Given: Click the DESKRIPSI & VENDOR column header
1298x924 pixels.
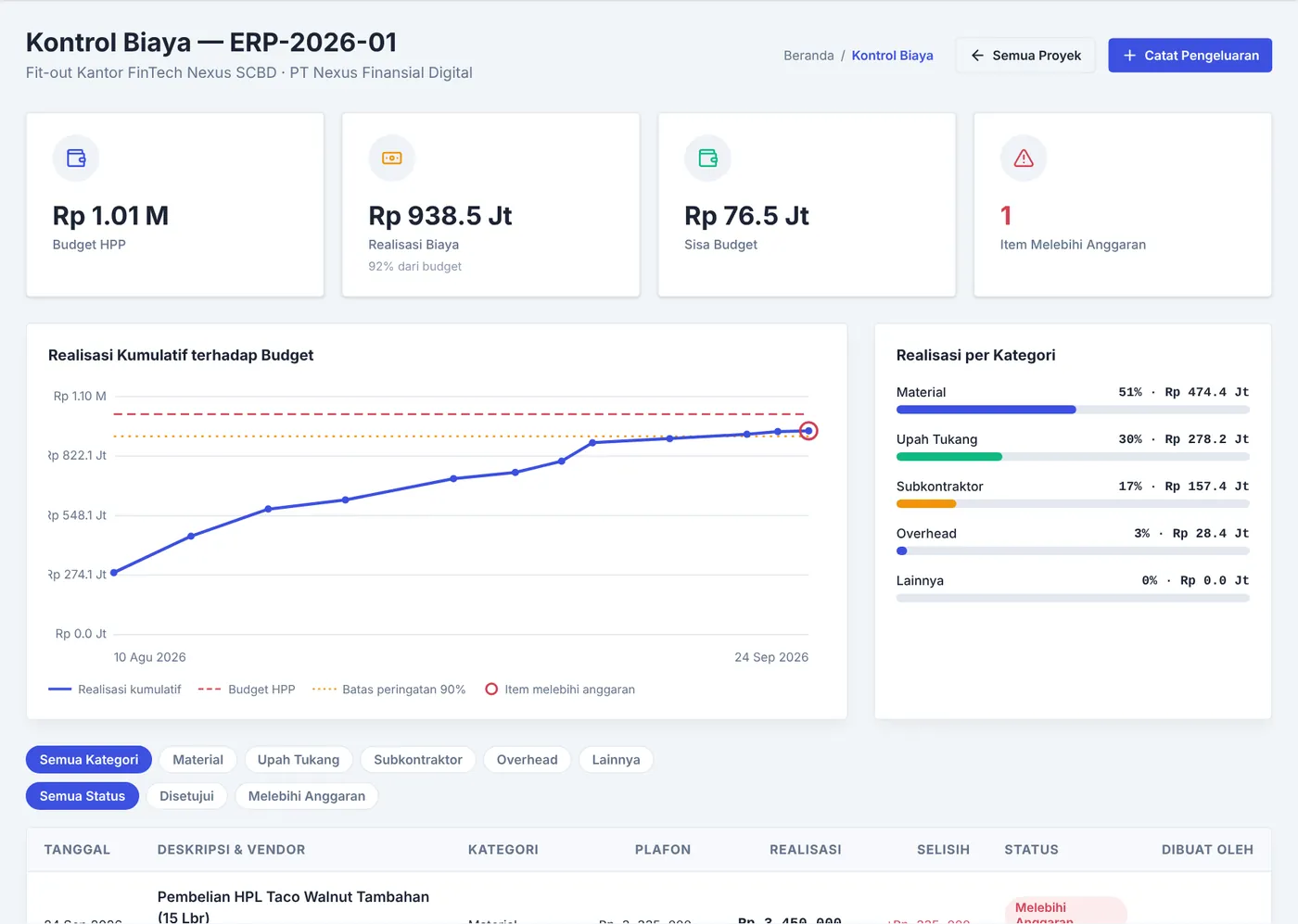Looking at the screenshot, I should [231, 850].
